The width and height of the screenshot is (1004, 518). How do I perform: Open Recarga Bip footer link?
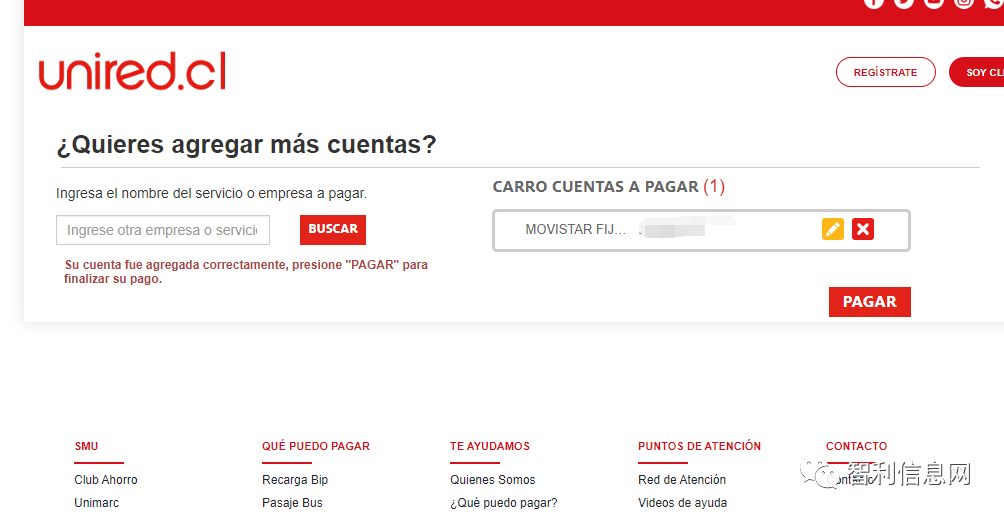295,480
